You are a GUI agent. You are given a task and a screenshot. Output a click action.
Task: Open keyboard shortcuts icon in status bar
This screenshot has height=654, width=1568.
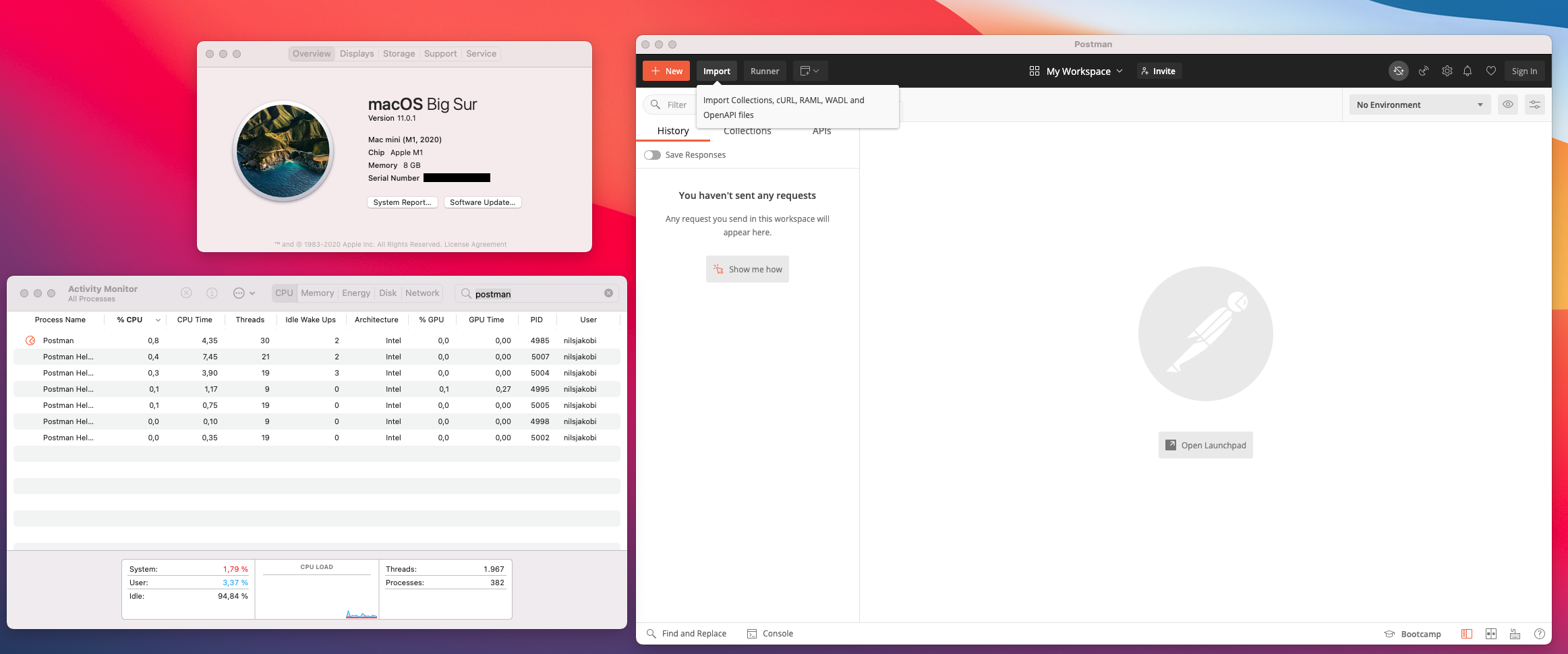point(1515,634)
